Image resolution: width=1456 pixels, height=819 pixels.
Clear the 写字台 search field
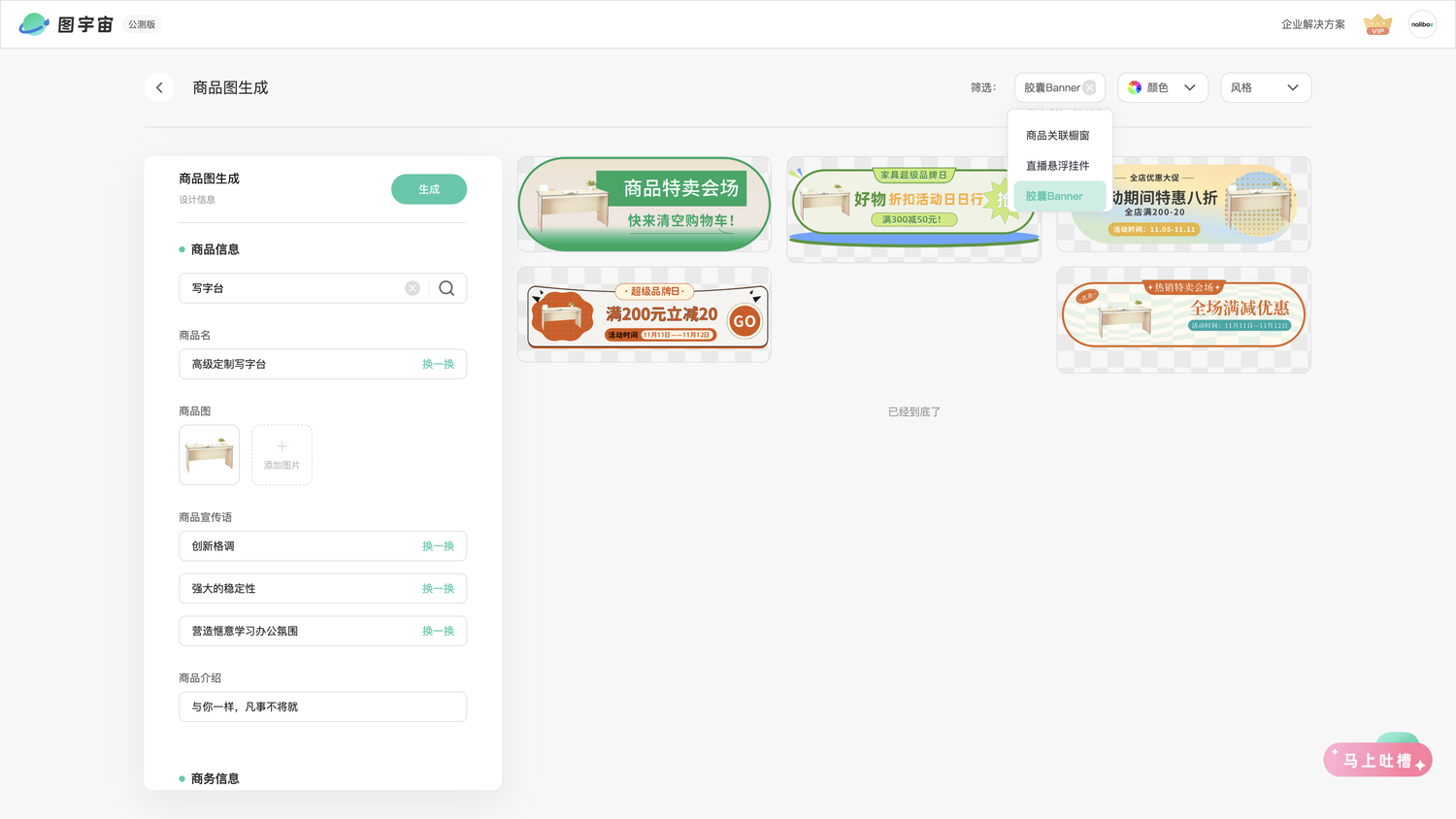tap(413, 288)
